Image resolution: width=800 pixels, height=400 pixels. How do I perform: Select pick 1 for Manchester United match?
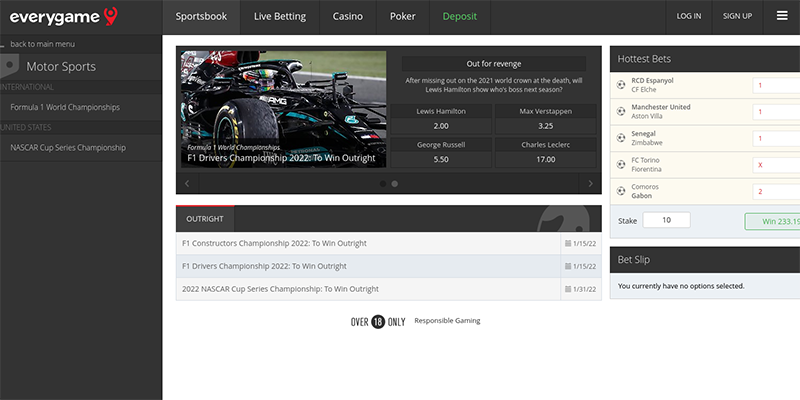[x=776, y=112]
